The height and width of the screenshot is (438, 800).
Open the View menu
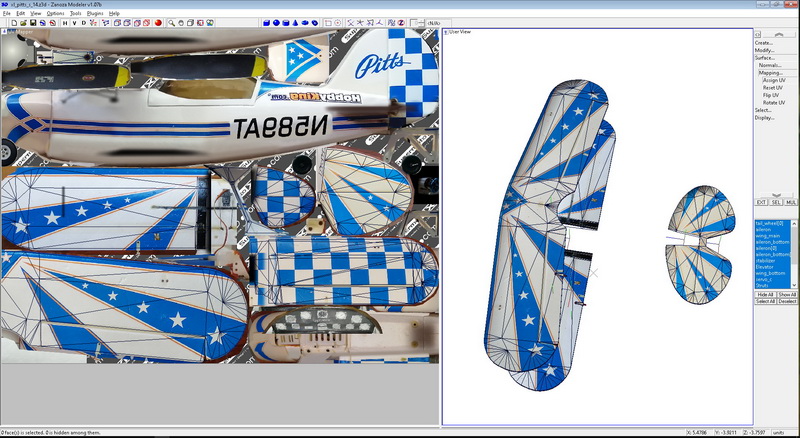click(x=36, y=13)
